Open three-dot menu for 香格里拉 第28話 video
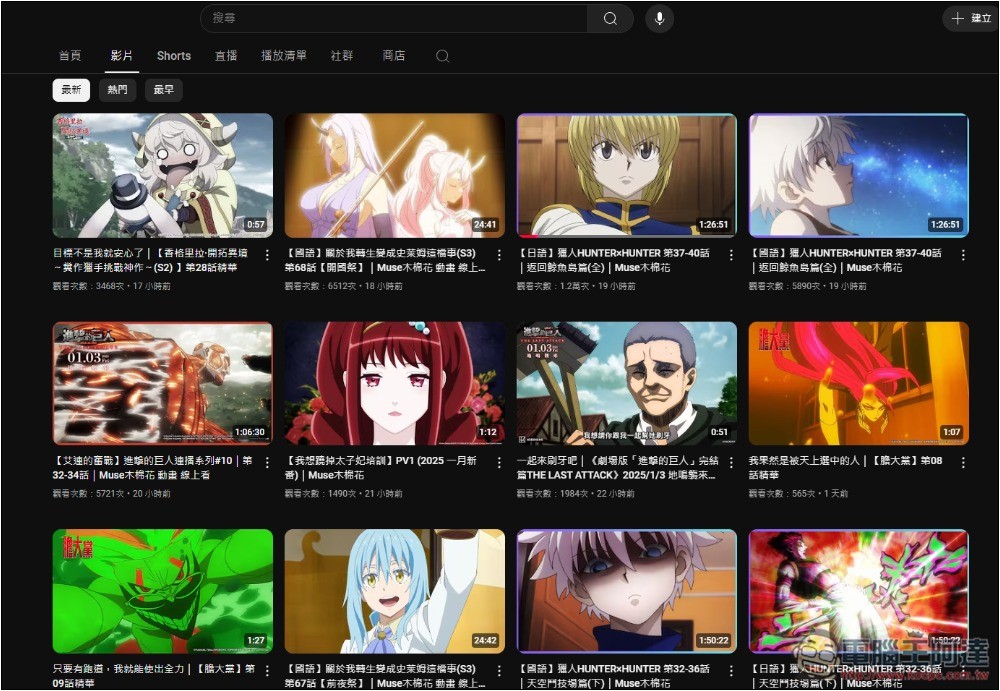The image size is (1000, 691). (x=267, y=255)
